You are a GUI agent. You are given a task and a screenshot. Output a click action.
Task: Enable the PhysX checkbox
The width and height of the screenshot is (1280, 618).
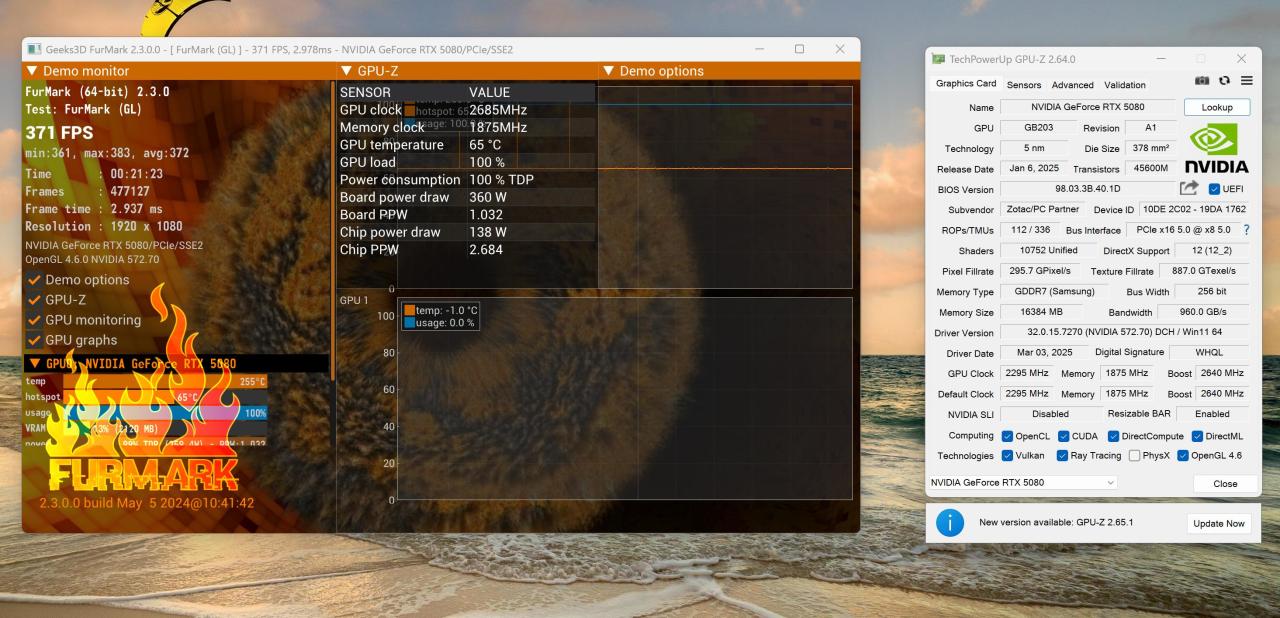click(x=1134, y=456)
